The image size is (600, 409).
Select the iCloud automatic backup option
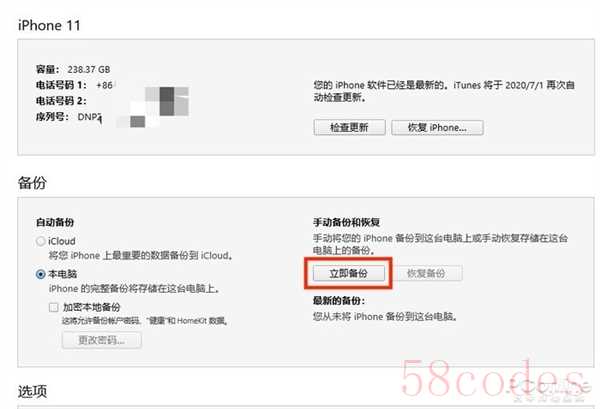pos(41,241)
